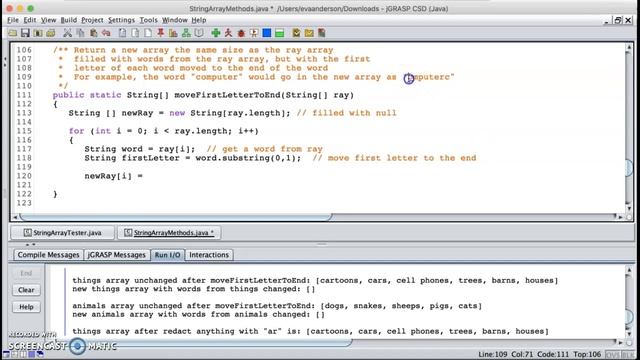Click the End button in Run I/O
The image size is (640, 360).
[x=26, y=273]
